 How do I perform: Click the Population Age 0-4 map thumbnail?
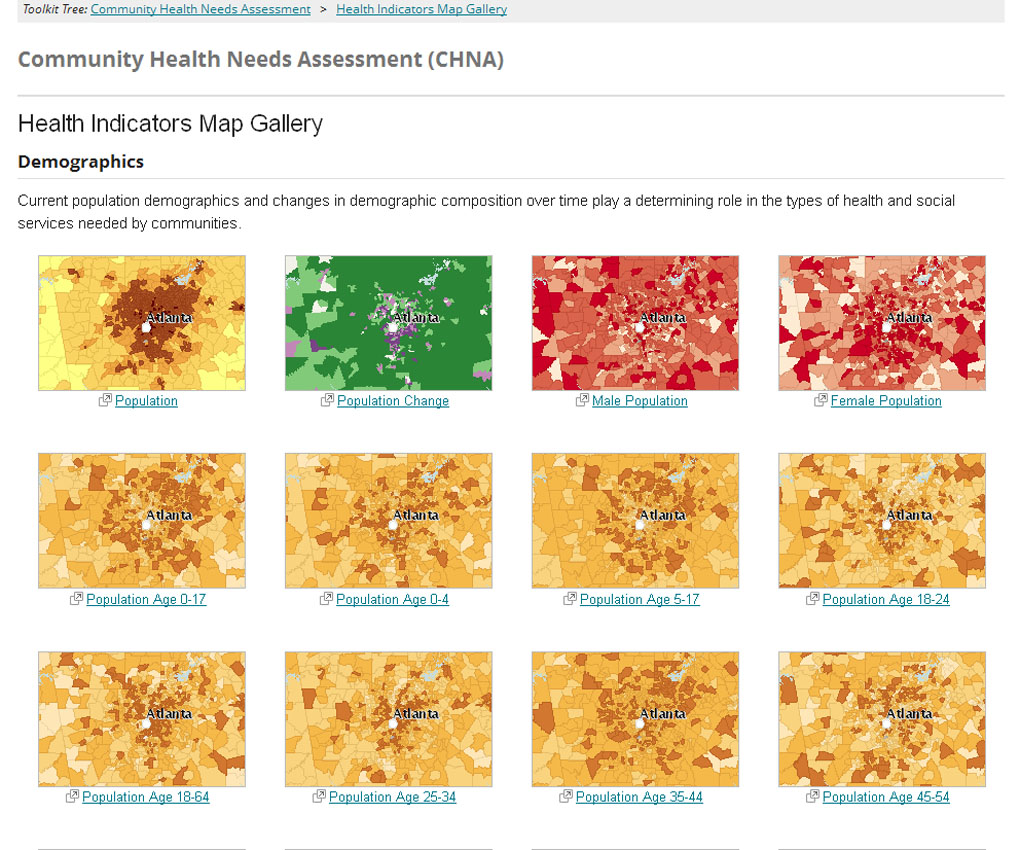[x=388, y=520]
